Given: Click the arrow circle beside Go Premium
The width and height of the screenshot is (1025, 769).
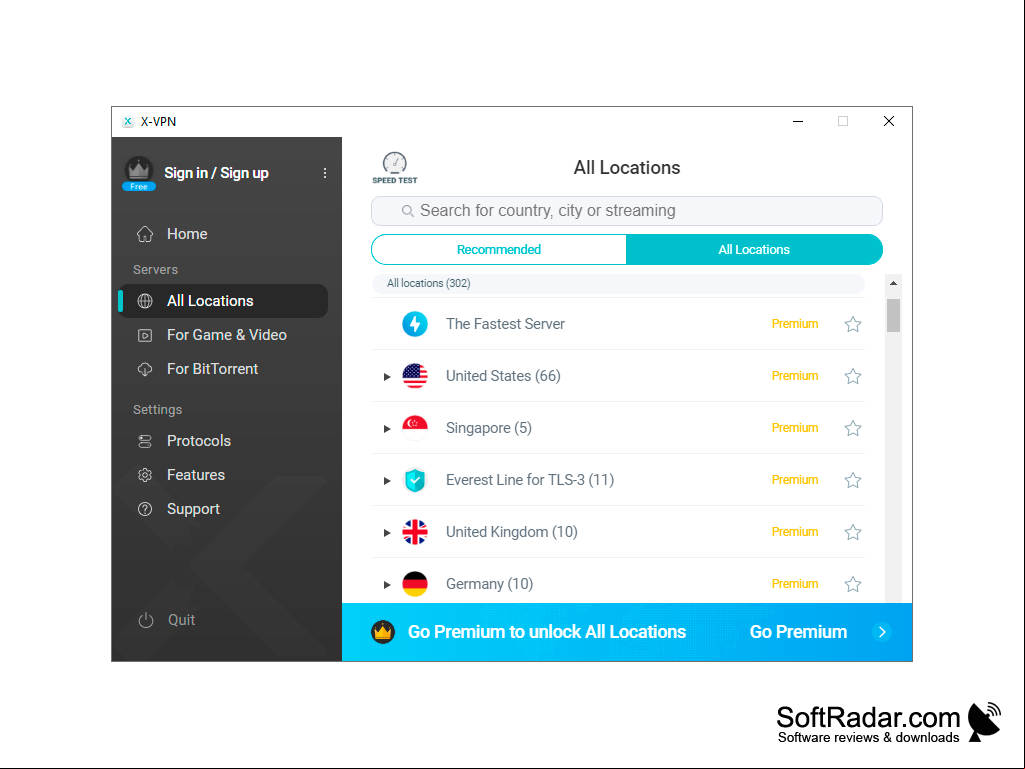Looking at the screenshot, I should (x=882, y=632).
